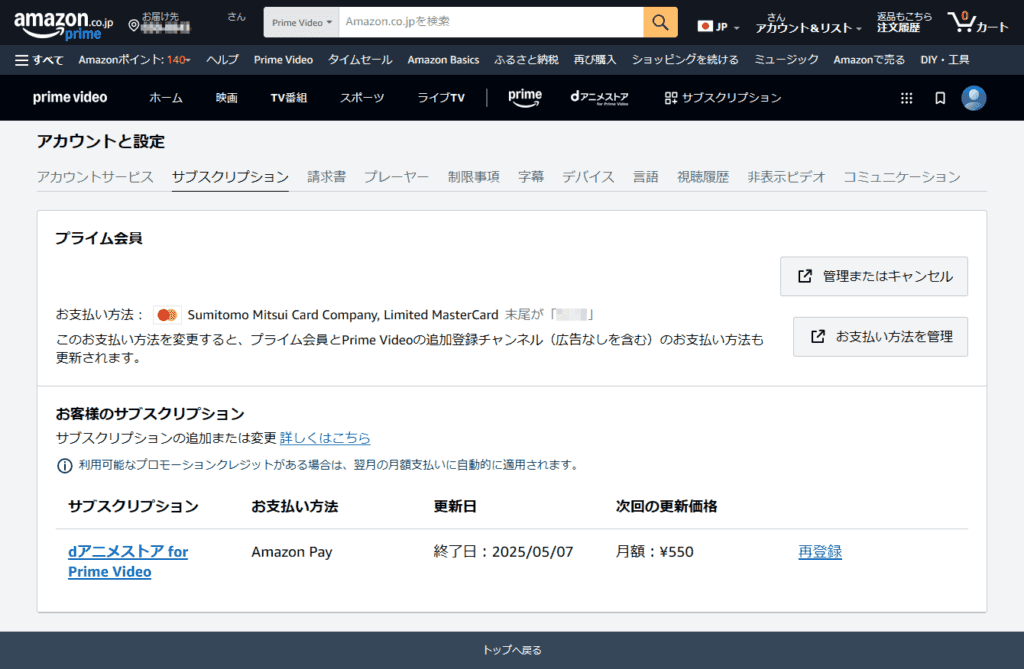Click 再登録 link for dアニメストア
This screenshot has width=1024, height=669.
tap(819, 552)
